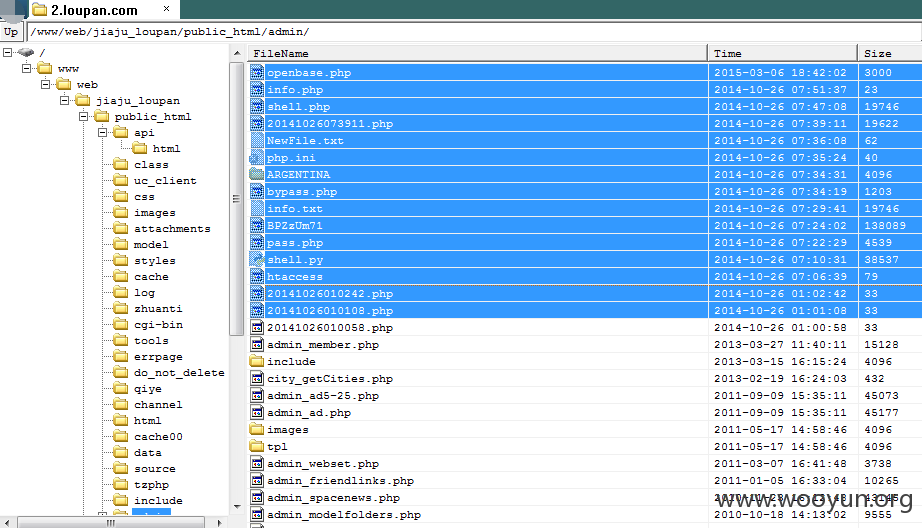Click the tree scroll up arrow

(x=237, y=54)
